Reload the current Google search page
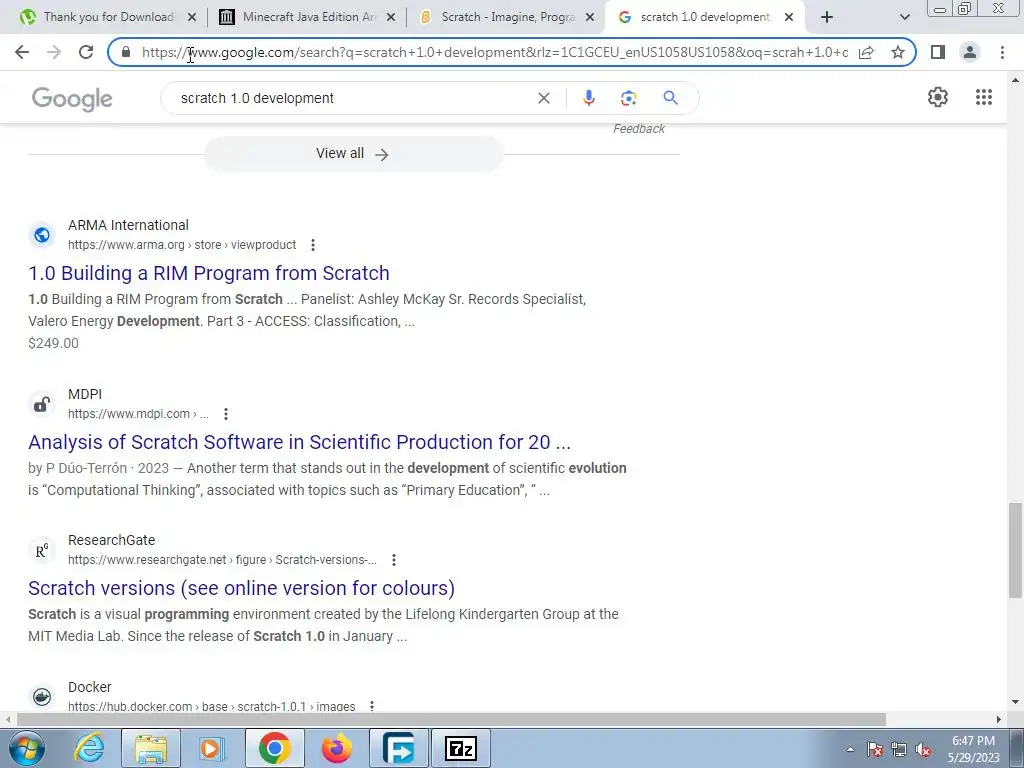 (86, 52)
